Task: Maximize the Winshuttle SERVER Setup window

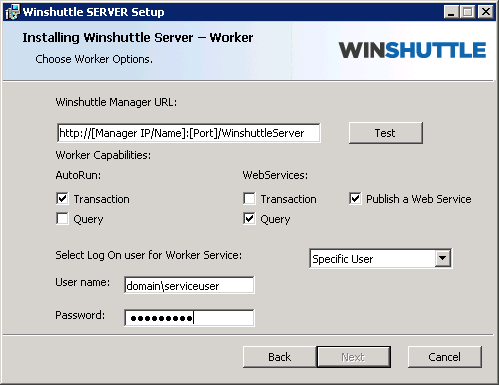Action: 467,12
